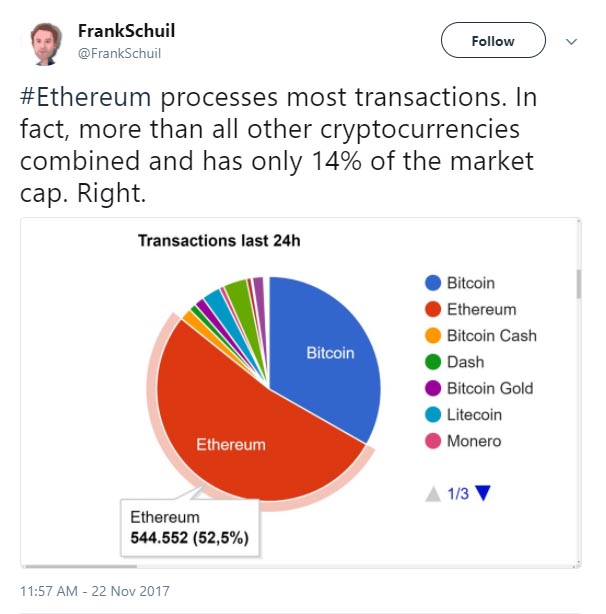Click the purple Bitcoin Gold legend dot
606x614 pixels.
[x=433, y=388]
